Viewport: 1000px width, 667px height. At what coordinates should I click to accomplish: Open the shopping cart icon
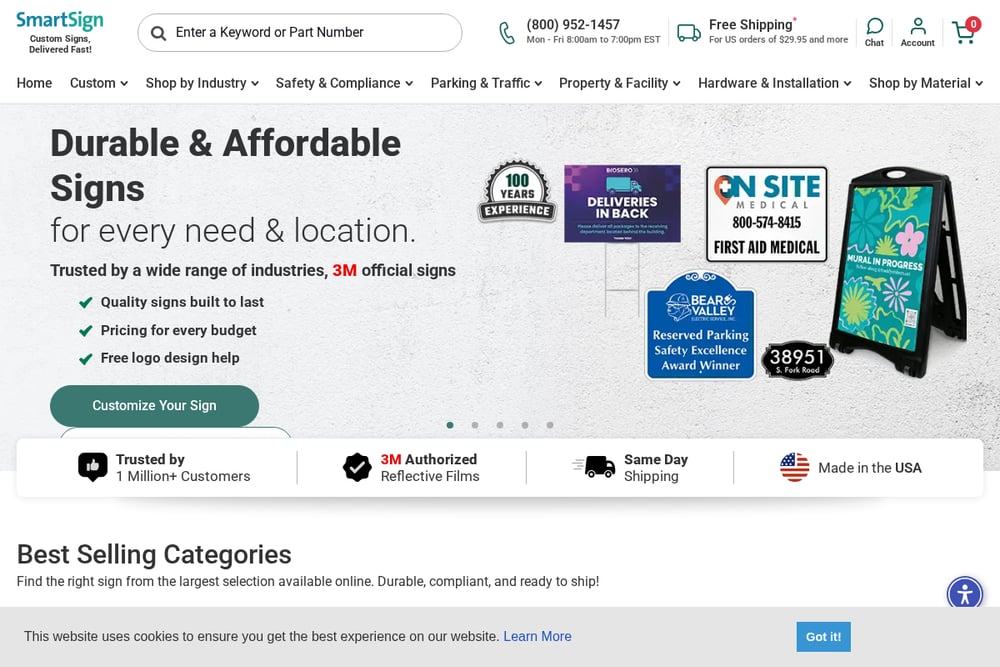coord(966,31)
